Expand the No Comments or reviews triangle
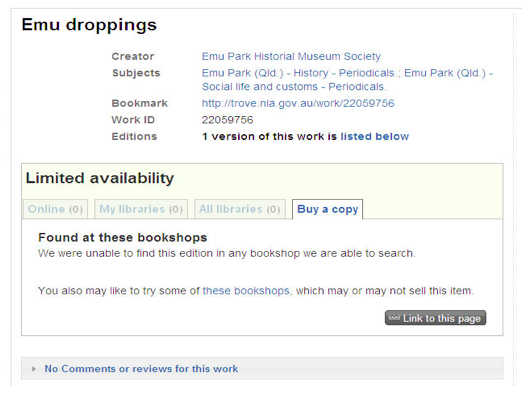 33,369
